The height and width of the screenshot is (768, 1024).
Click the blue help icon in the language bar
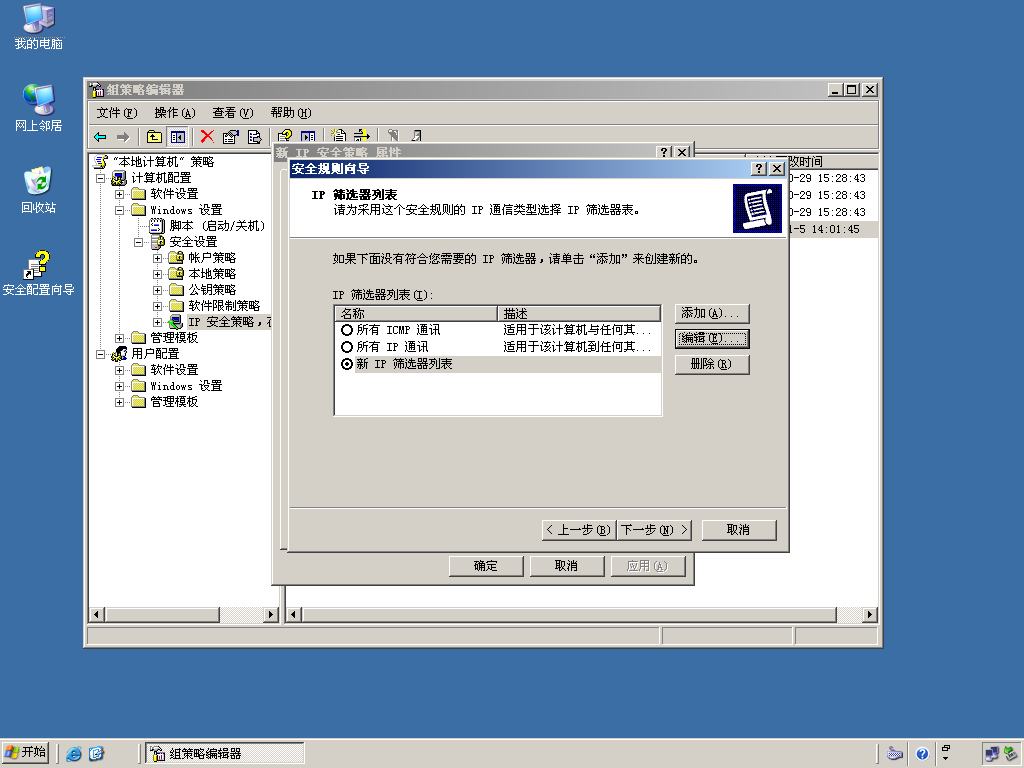click(922, 754)
